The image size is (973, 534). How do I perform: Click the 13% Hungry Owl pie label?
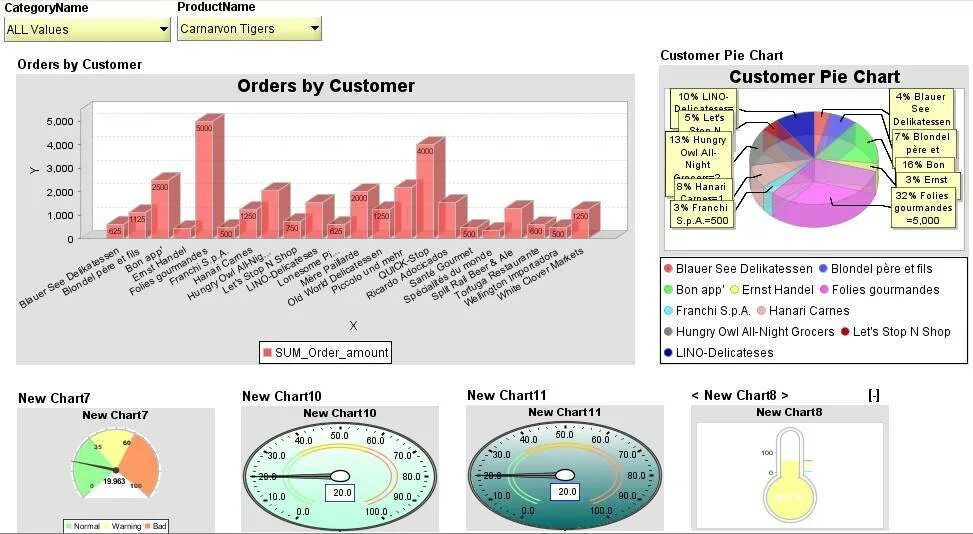(x=698, y=158)
